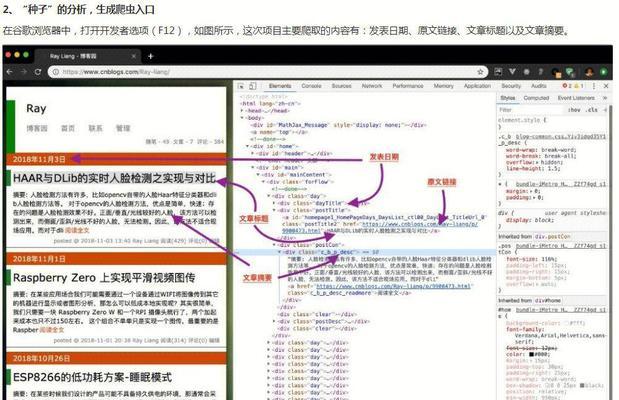Image resolution: width=619 pixels, height=400 pixels.
Task: Open the Raspberry Zero post title
Action: (x=104, y=278)
